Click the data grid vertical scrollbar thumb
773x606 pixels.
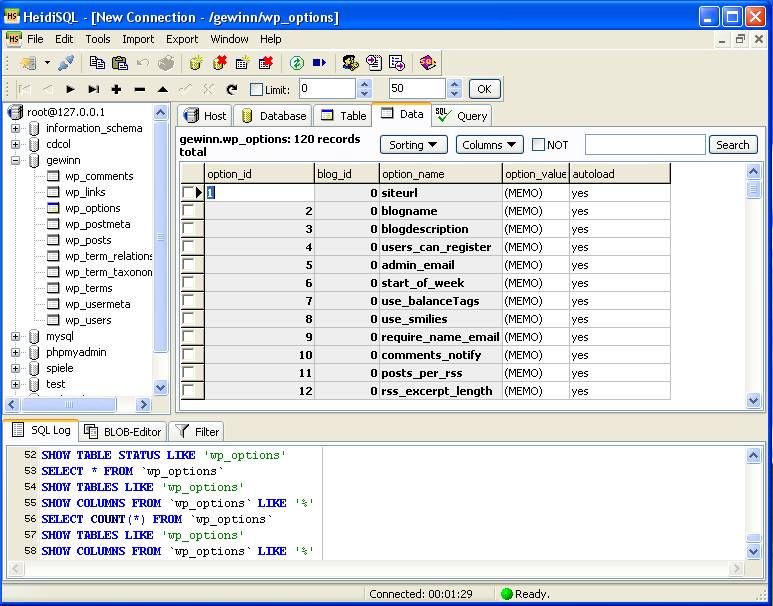point(753,189)
